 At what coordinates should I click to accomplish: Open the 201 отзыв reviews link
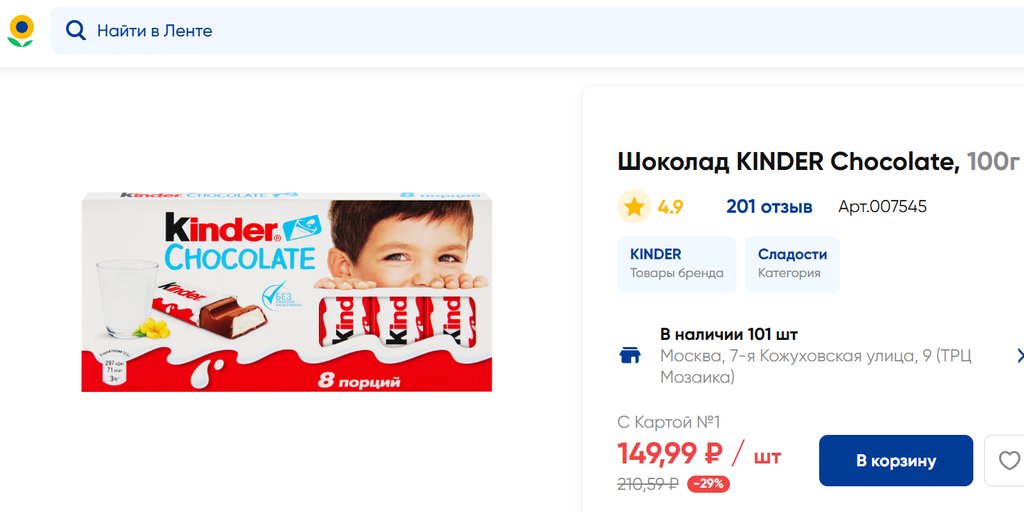point(769,207)
